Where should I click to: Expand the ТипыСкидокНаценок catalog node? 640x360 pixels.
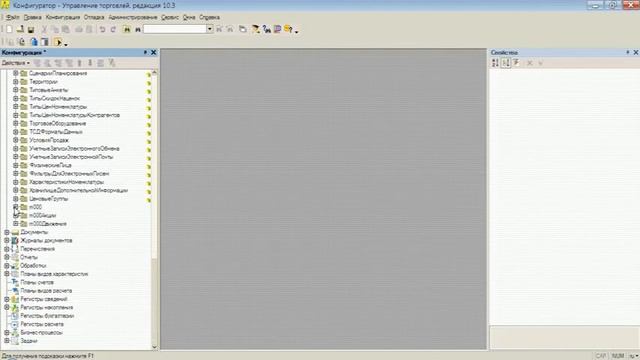pyautogui.click(x=16, y=98)
